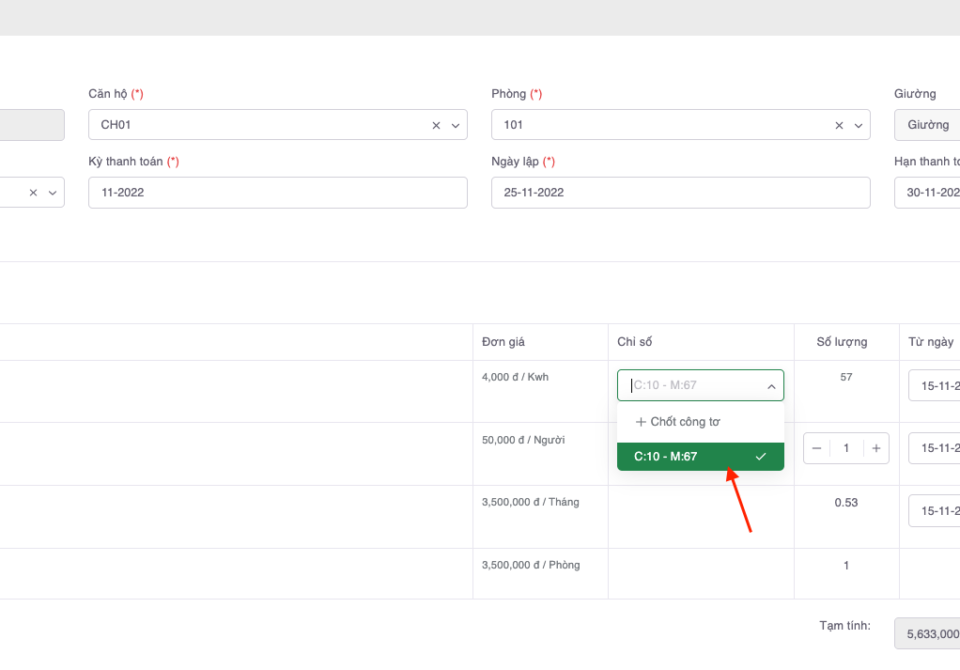Click the Tạm tính total field
960x670 pixels.
(928, 633)
